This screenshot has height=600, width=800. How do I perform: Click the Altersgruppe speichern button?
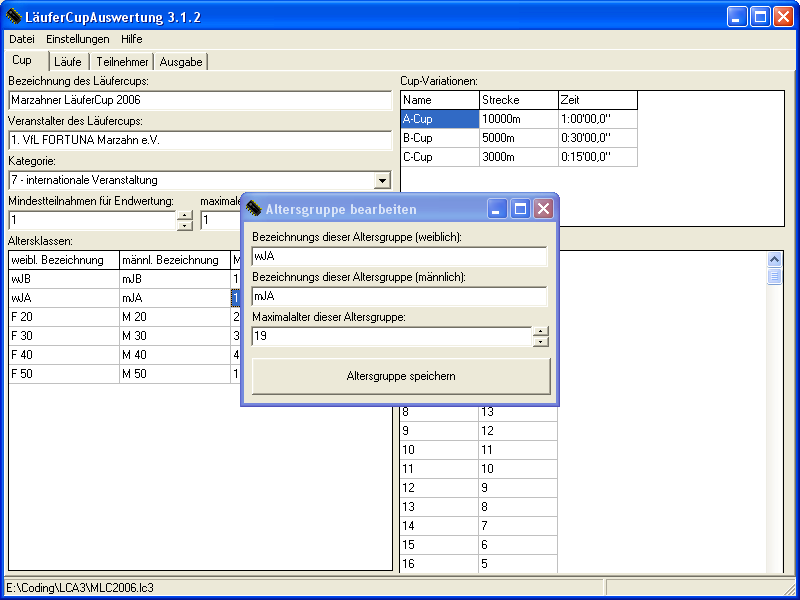click(401, 376)
